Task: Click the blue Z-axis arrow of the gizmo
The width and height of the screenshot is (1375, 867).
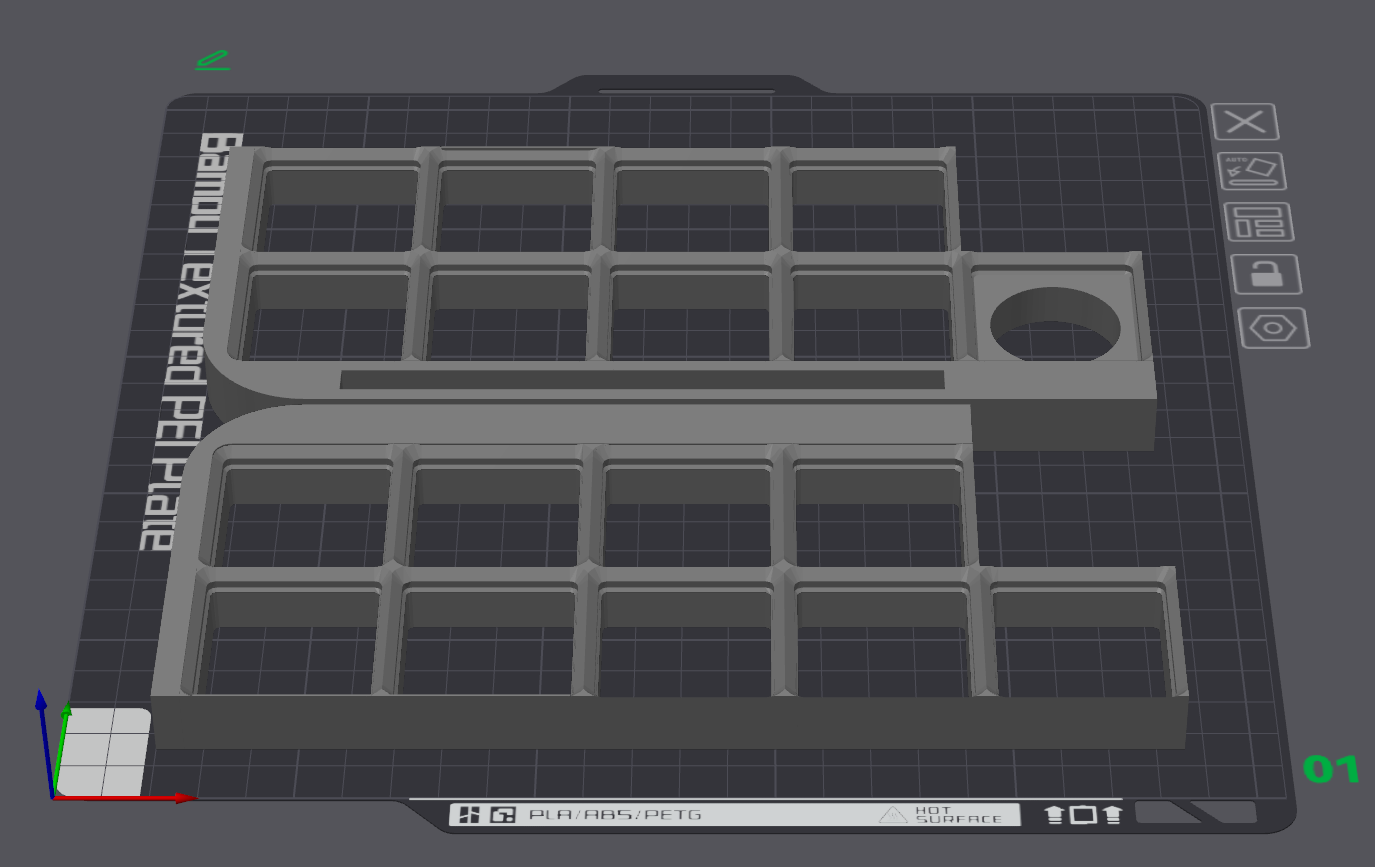Action: (x=40, y=710)
